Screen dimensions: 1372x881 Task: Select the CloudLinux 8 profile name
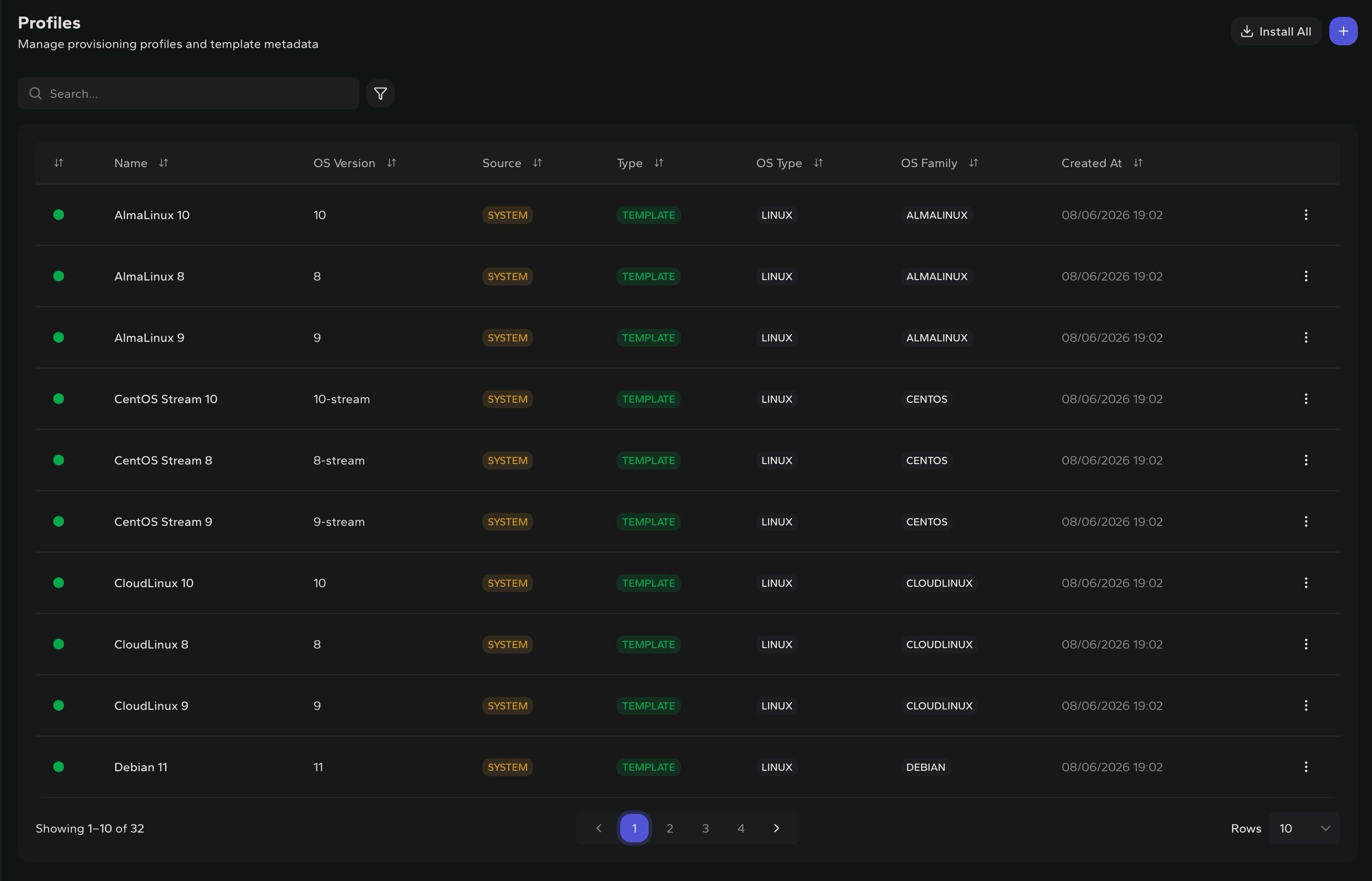tap(151, 644)
